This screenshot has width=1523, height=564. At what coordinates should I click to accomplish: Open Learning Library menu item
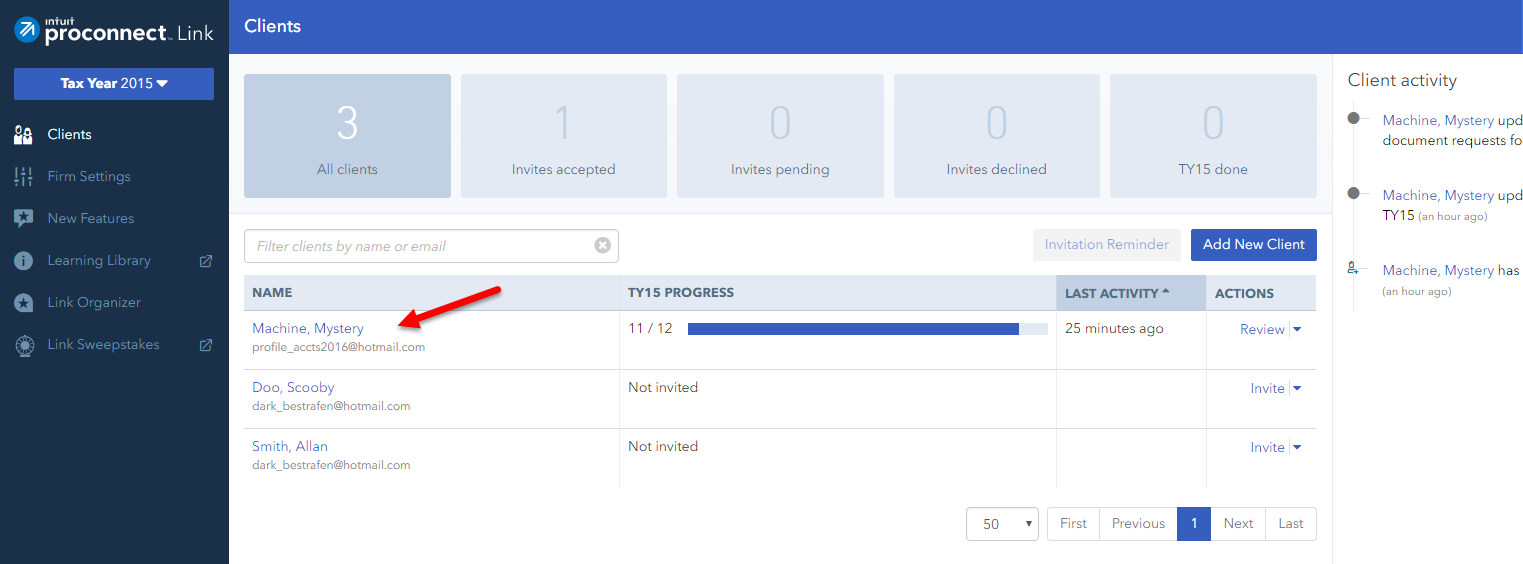pos(99,261)
